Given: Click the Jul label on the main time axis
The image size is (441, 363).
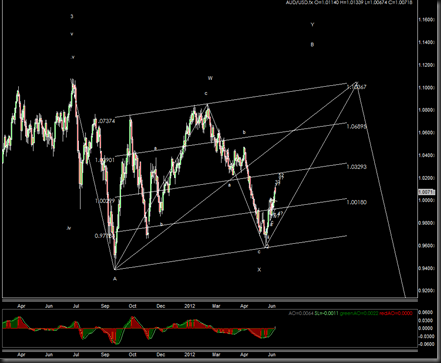Looking at the screenshot, I should pyautogui.click(x=76, y=306).
